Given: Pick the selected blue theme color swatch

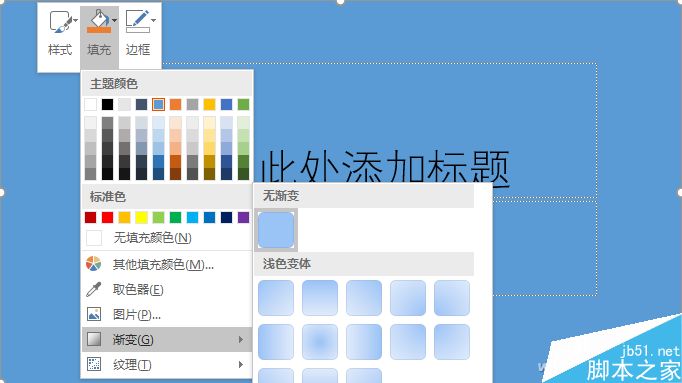Looking at the screenshot, I should [x=158, y=104].
